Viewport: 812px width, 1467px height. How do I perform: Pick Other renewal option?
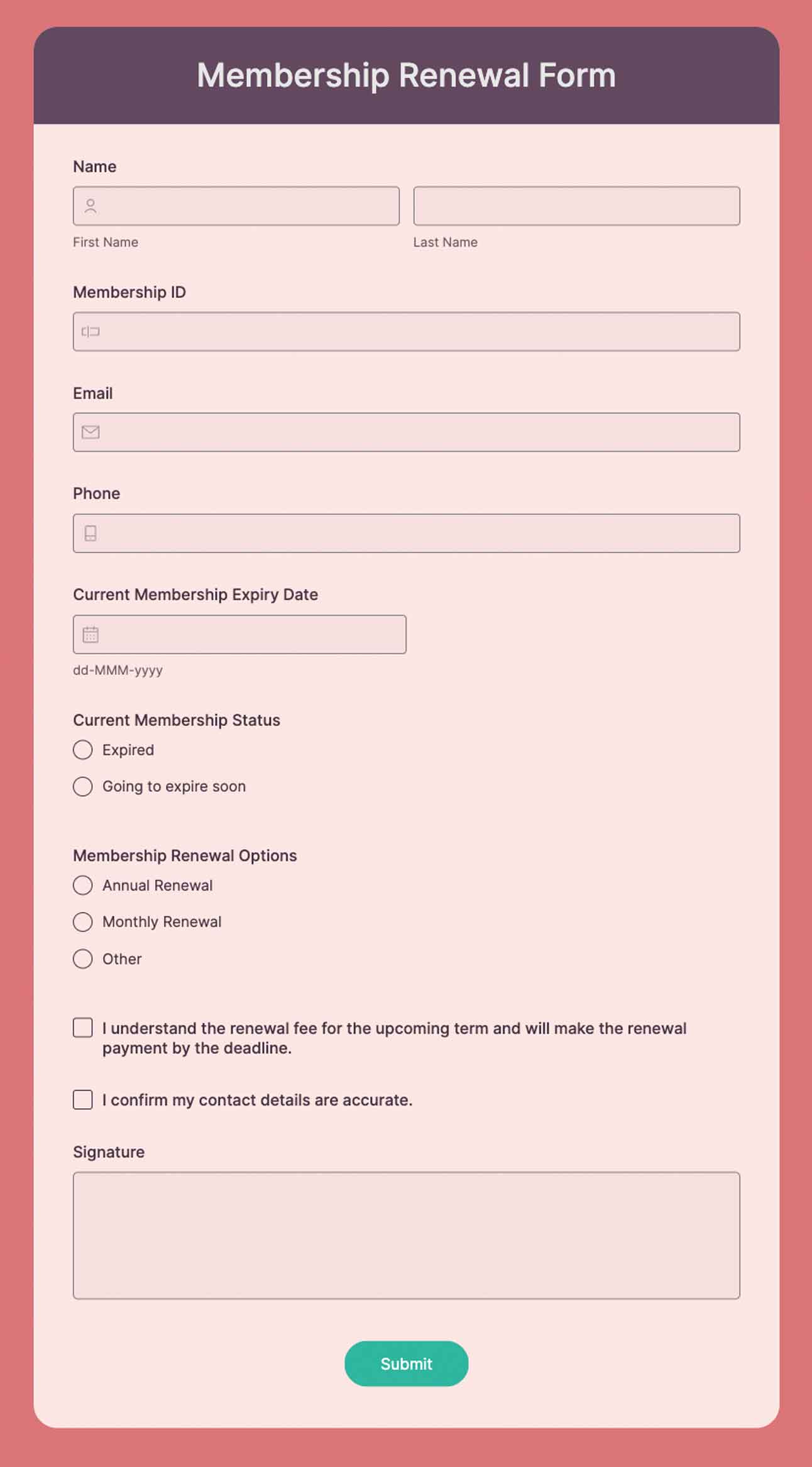click(82, 959)
